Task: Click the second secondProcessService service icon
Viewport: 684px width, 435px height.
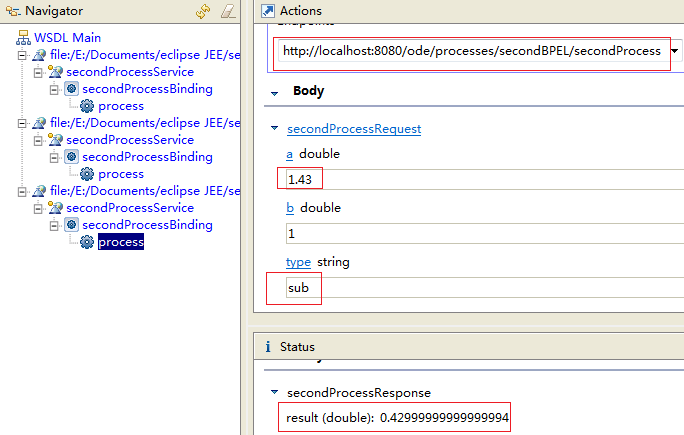Action: pos(55,140)
